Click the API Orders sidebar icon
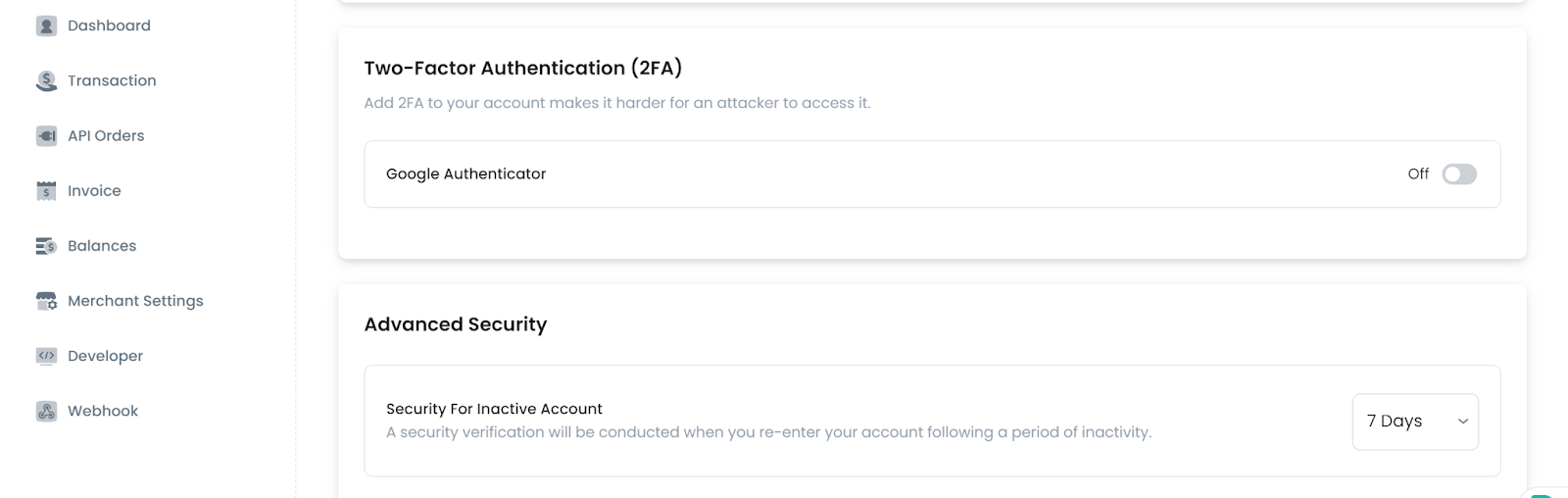Viewport: 1568px width, 498px height. (46, 136)
